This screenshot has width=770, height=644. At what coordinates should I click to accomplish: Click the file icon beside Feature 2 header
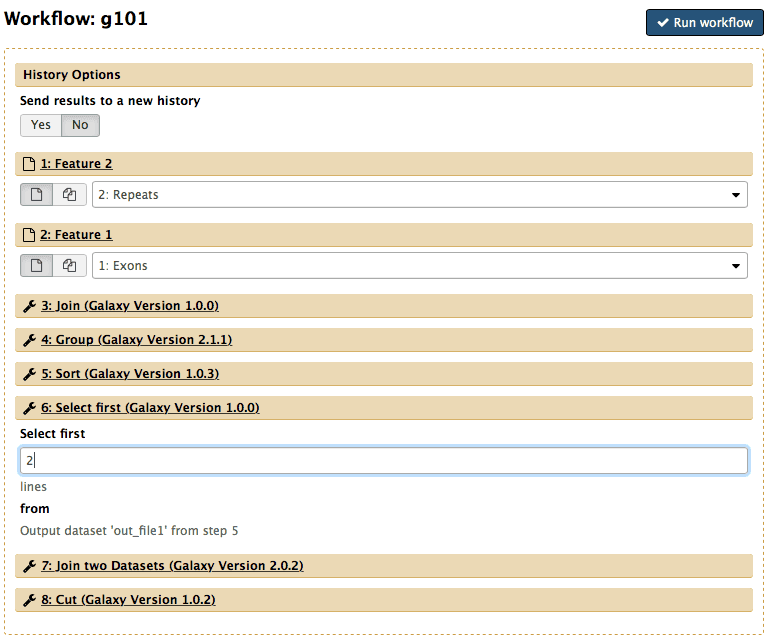click(x=29, y=164)
